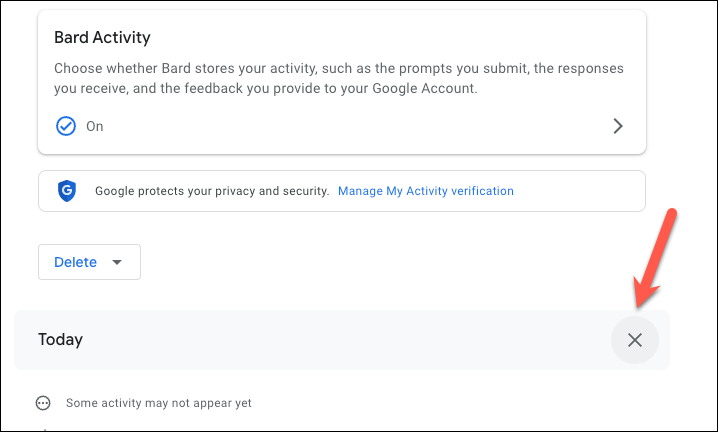
Task: Dismiss Today's activity with the X icon
Action: [635, 340]
